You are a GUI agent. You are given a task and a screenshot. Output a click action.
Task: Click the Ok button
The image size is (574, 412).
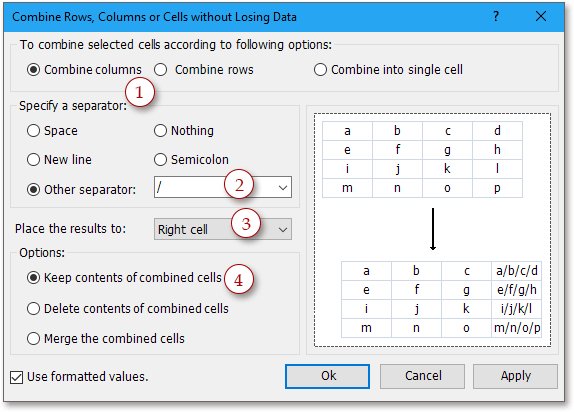(x=327, y=376)
